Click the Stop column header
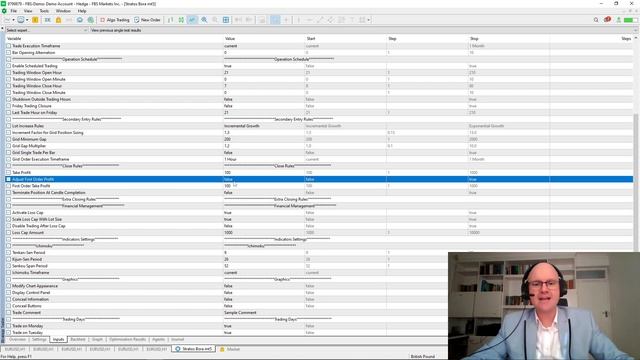The height and width of the screenshot is (360, 640). pyautogui.click(x=474, y=38)
